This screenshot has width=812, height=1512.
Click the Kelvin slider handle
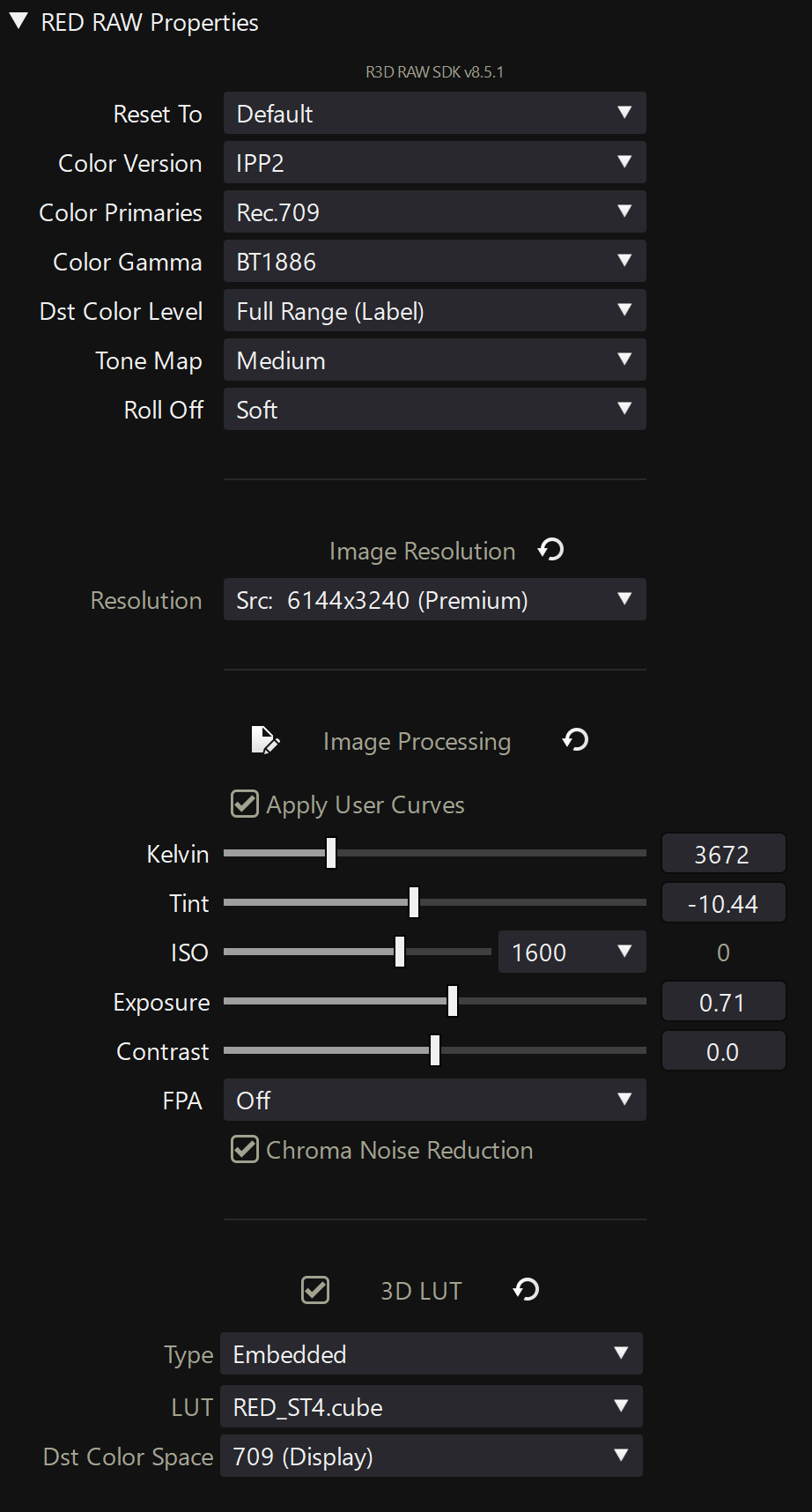pyautogui.click(x=331, y=853)
